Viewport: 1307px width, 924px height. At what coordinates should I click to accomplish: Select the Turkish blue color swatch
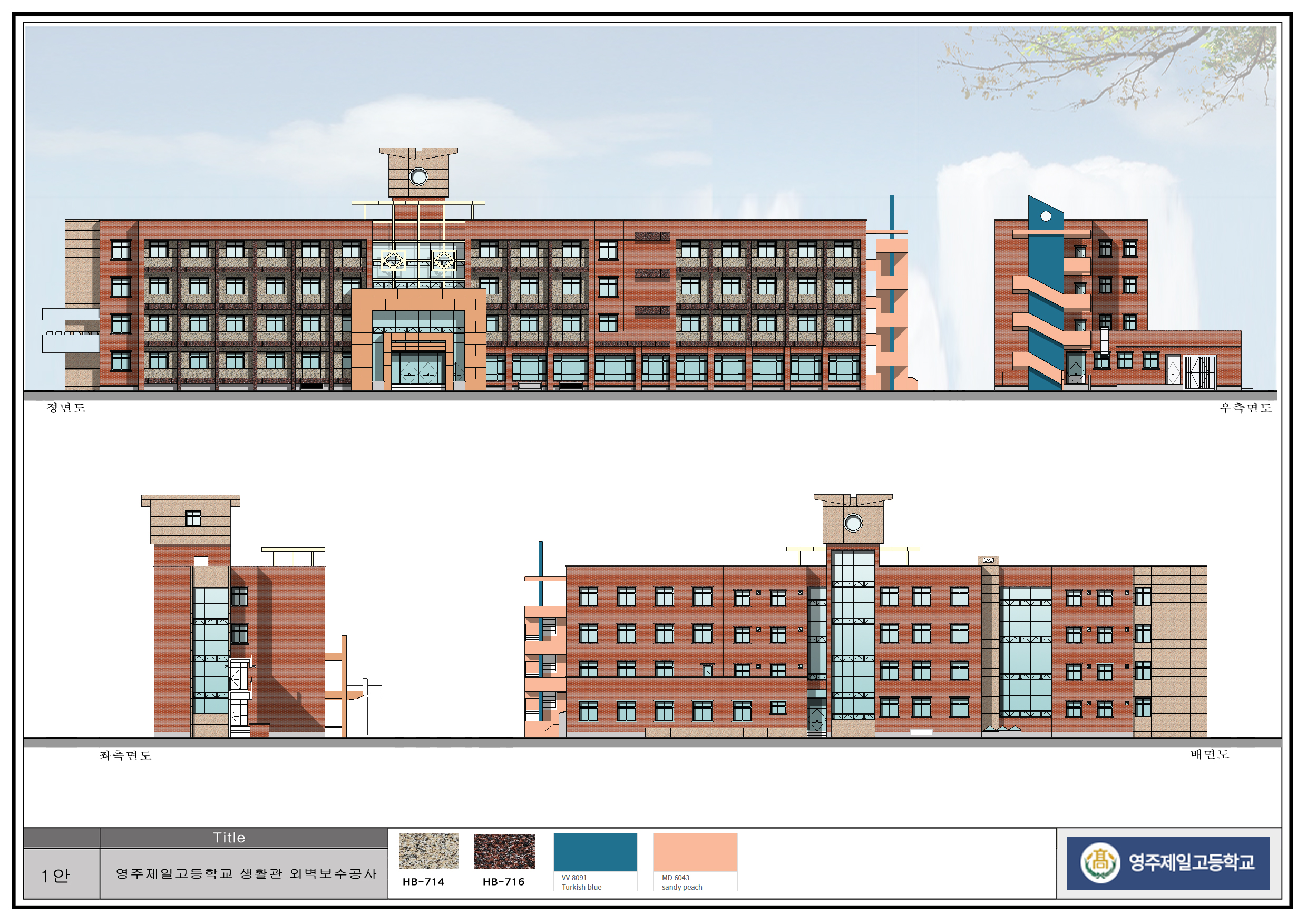(595, 852)
